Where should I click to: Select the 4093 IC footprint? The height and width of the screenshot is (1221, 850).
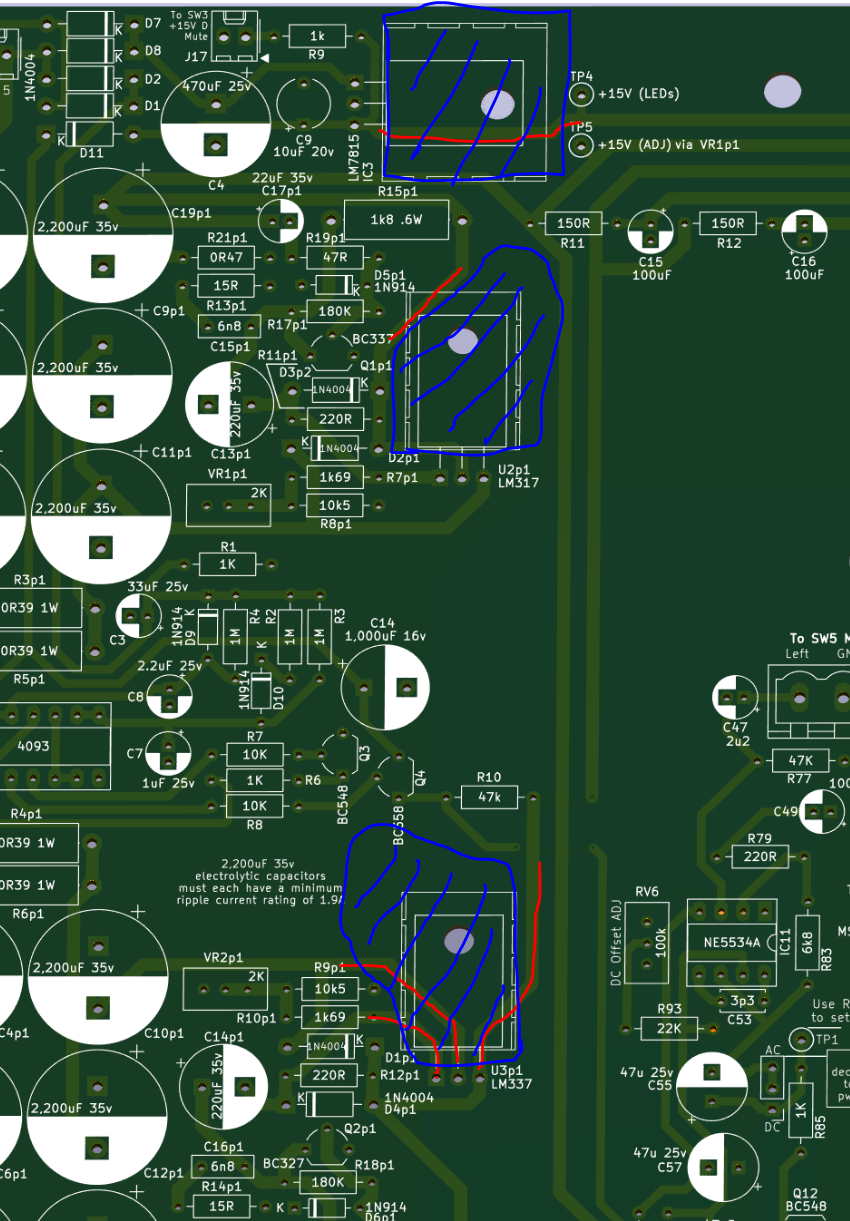click(55, 746)
